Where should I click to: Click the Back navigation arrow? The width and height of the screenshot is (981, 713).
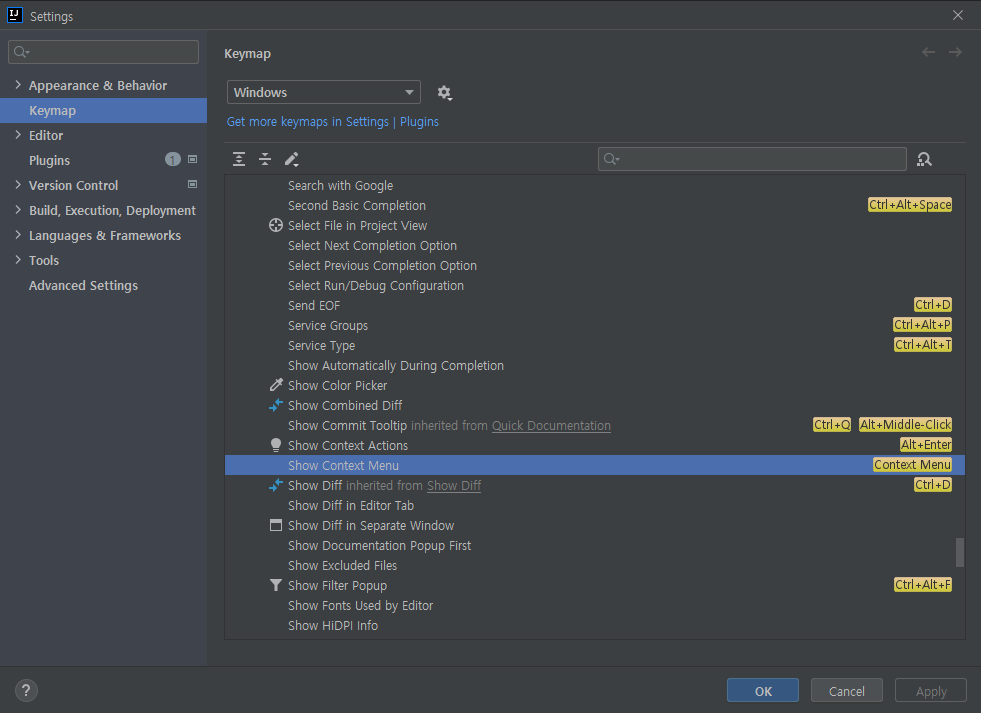click(x=928, y=53)
